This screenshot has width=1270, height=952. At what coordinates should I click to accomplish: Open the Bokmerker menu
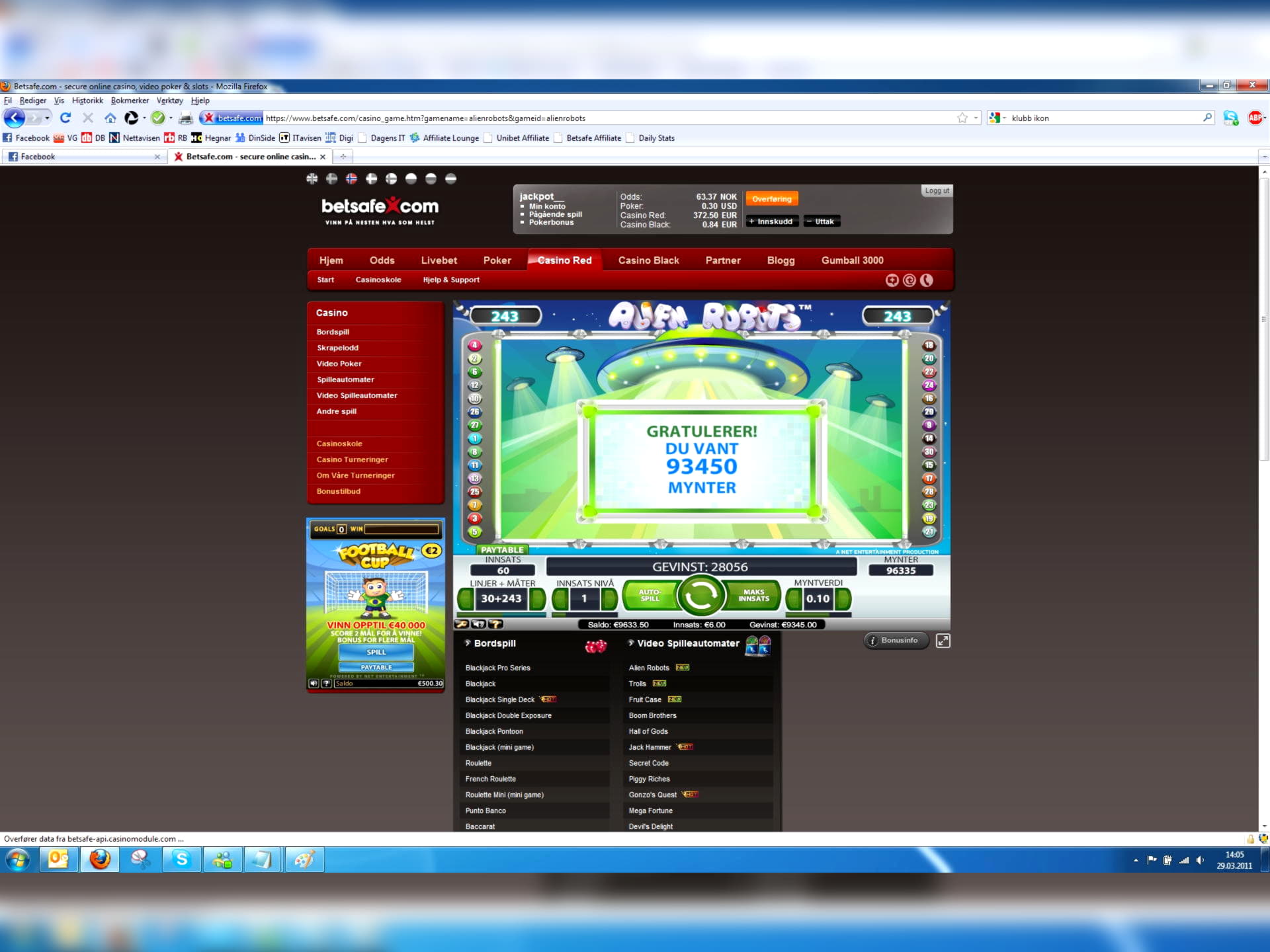(x=130, y=100)
